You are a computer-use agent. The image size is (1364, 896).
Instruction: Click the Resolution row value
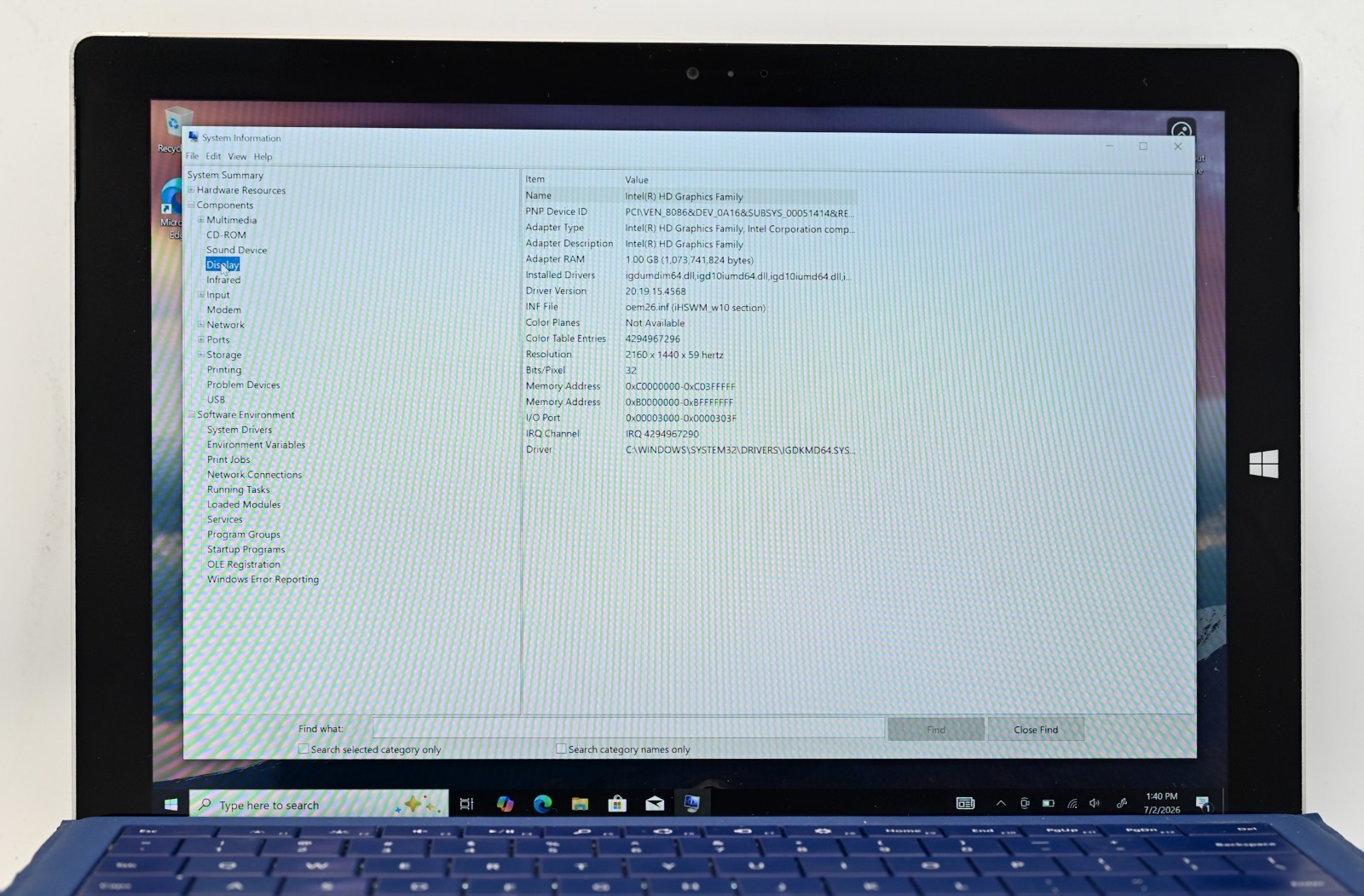click(674, 355)
